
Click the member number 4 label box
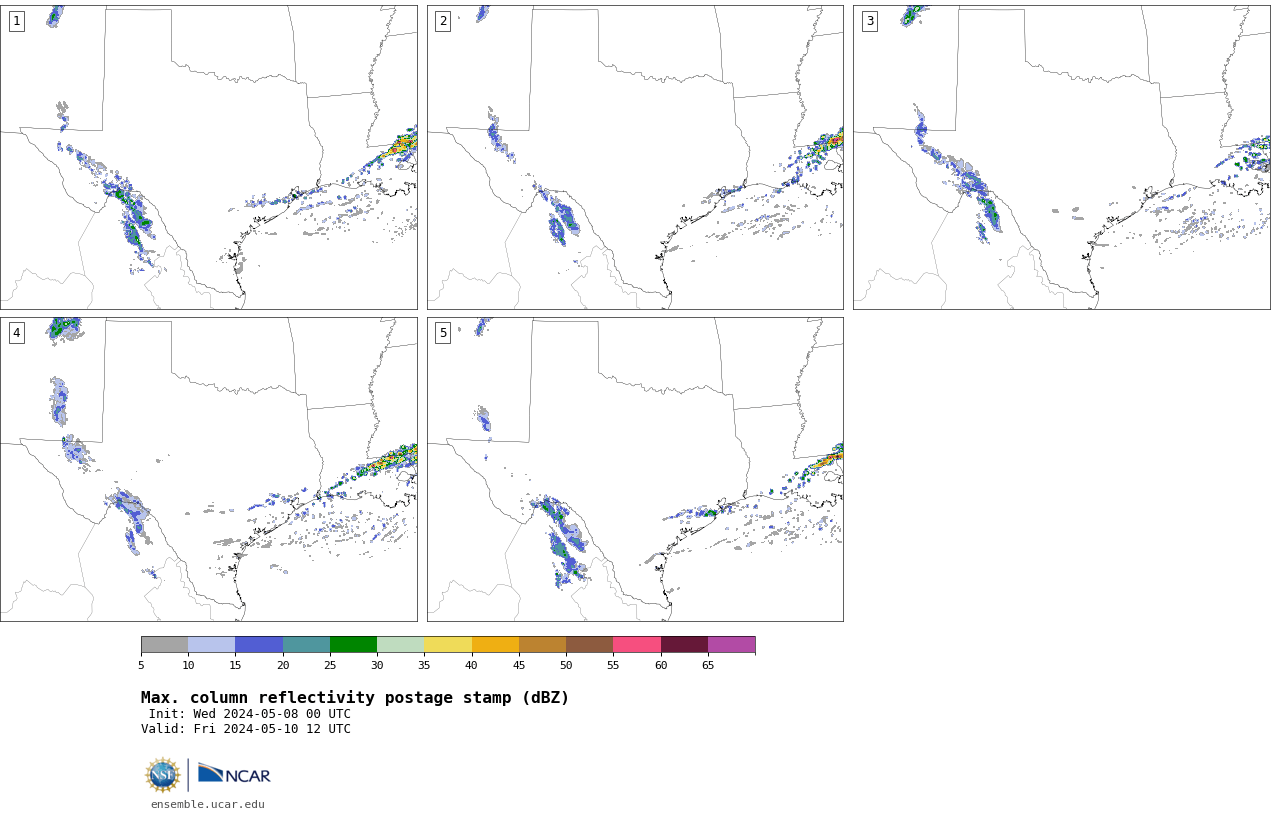pyautogui.click(x=16, y=333)
